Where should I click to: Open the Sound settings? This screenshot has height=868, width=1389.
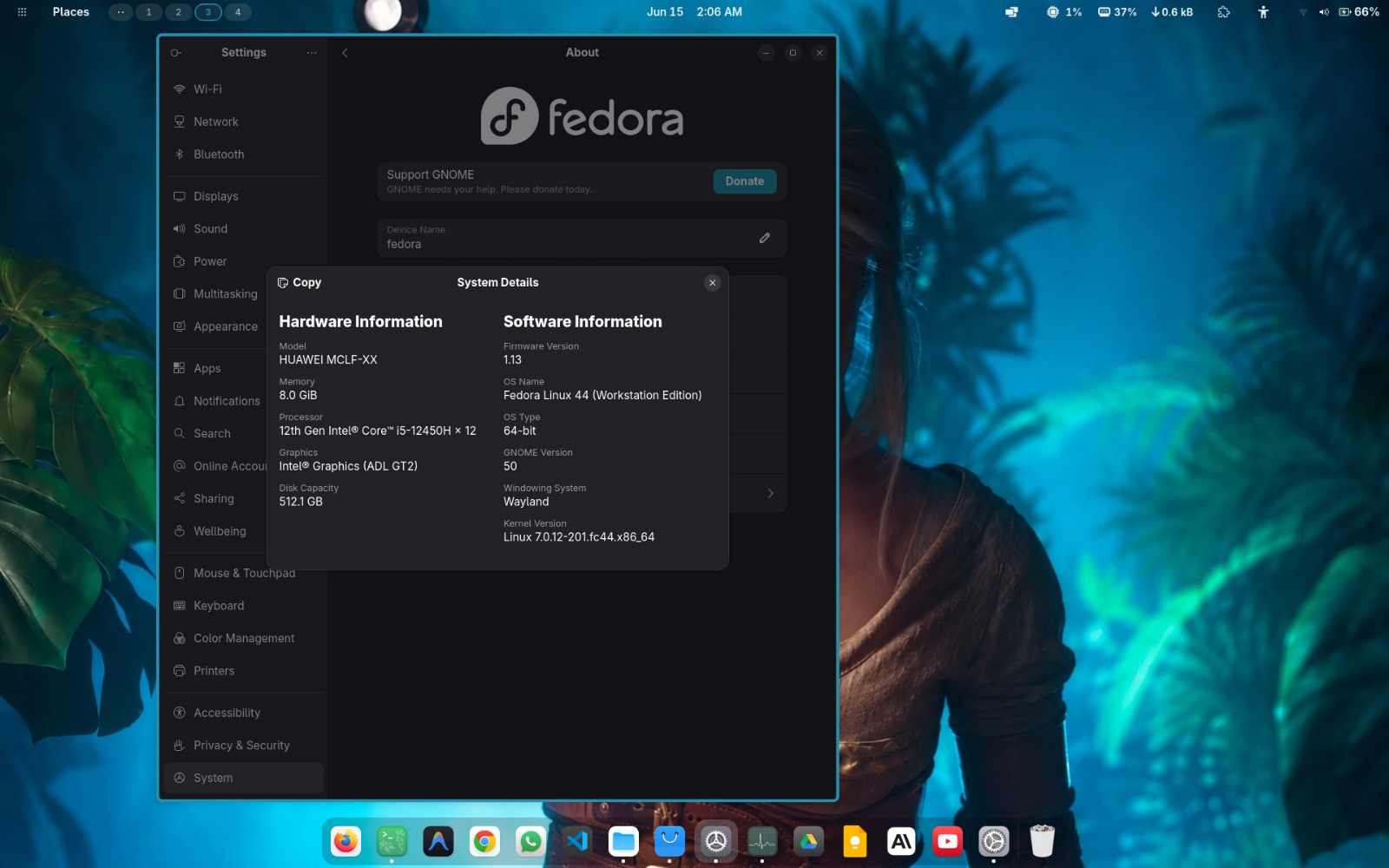coord(243,229)
